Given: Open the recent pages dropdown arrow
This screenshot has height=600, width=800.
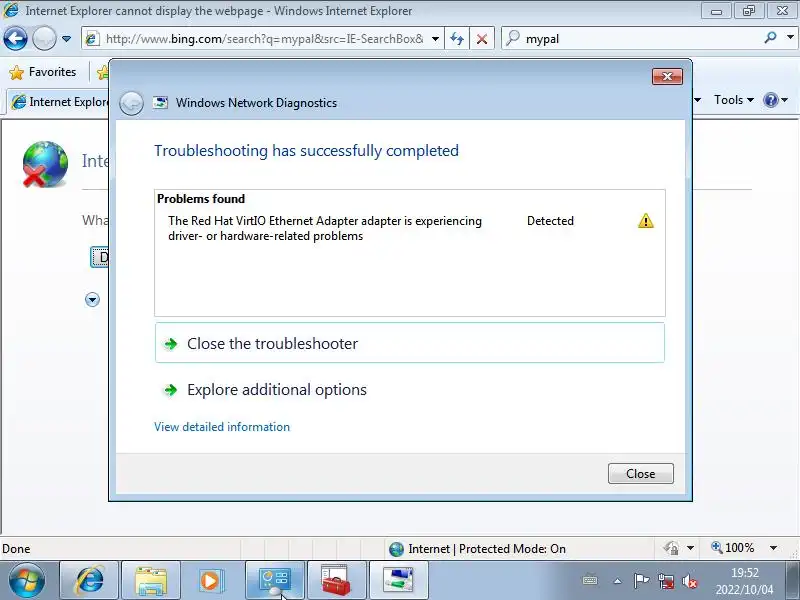Looking at the screenshot, I should [x=66, y=39].
